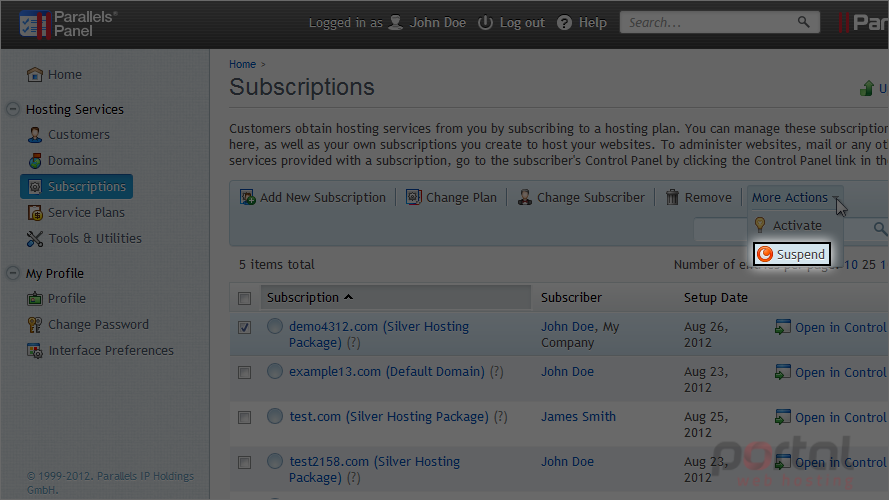Click the Change Password keys icon
Screen dimensions: 889x500
(35, 325)
